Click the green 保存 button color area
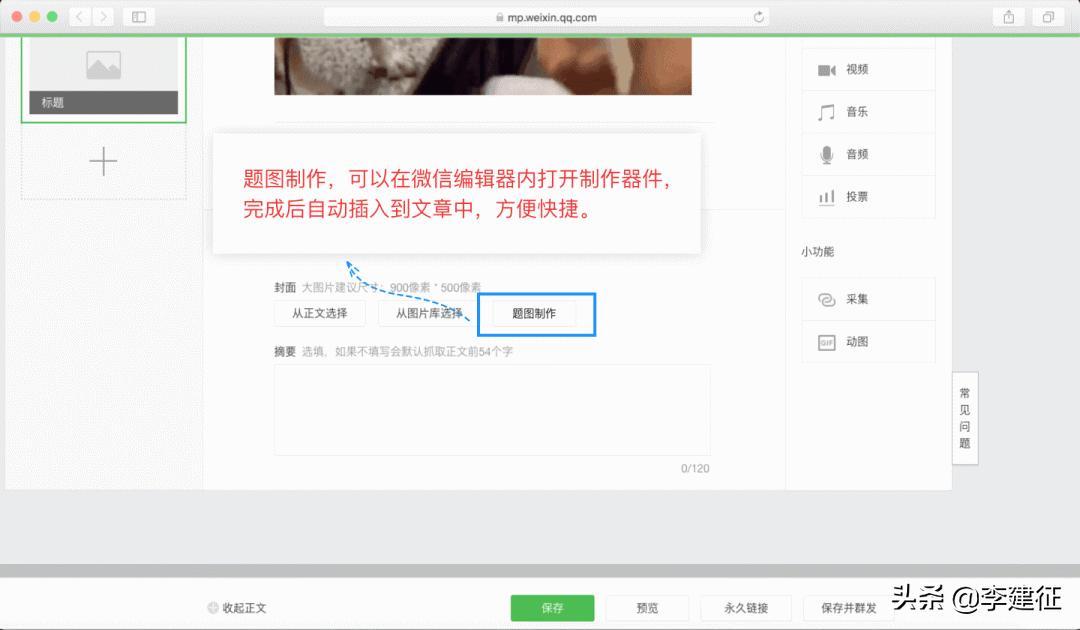The height and width of the screenshot is (630, 1080). [x=552, y=607]
